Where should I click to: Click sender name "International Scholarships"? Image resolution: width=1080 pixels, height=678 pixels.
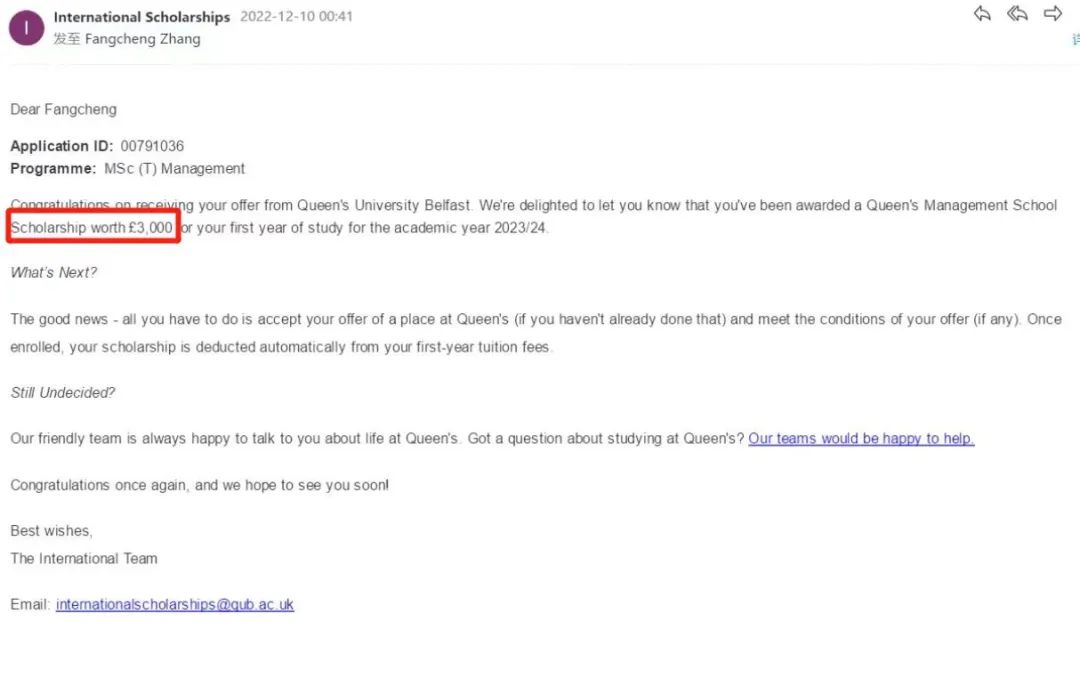click(141, 17)
